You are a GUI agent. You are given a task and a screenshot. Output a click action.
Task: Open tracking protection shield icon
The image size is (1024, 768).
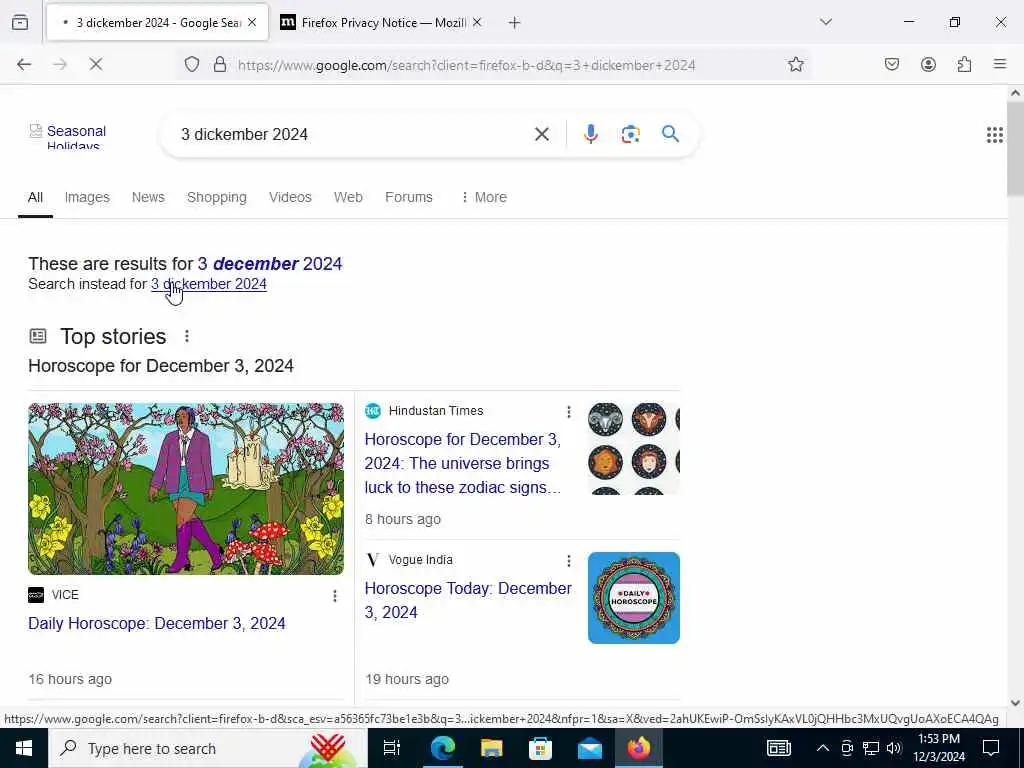pos(191,65)
